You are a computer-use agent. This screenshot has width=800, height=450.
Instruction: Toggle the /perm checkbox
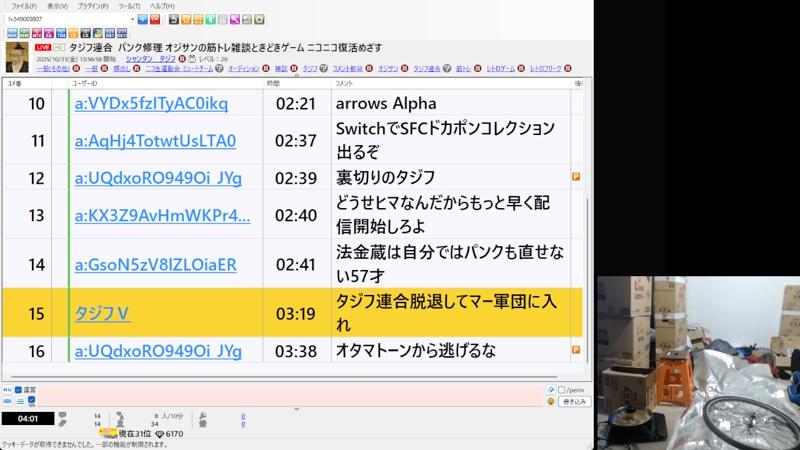pyautogui.click(x=562, y=390)
